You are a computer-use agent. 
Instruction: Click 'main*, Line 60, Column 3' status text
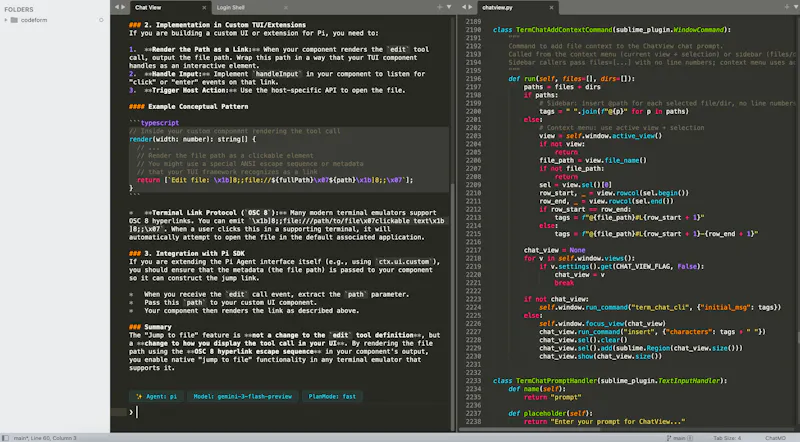tap(45, 438)
